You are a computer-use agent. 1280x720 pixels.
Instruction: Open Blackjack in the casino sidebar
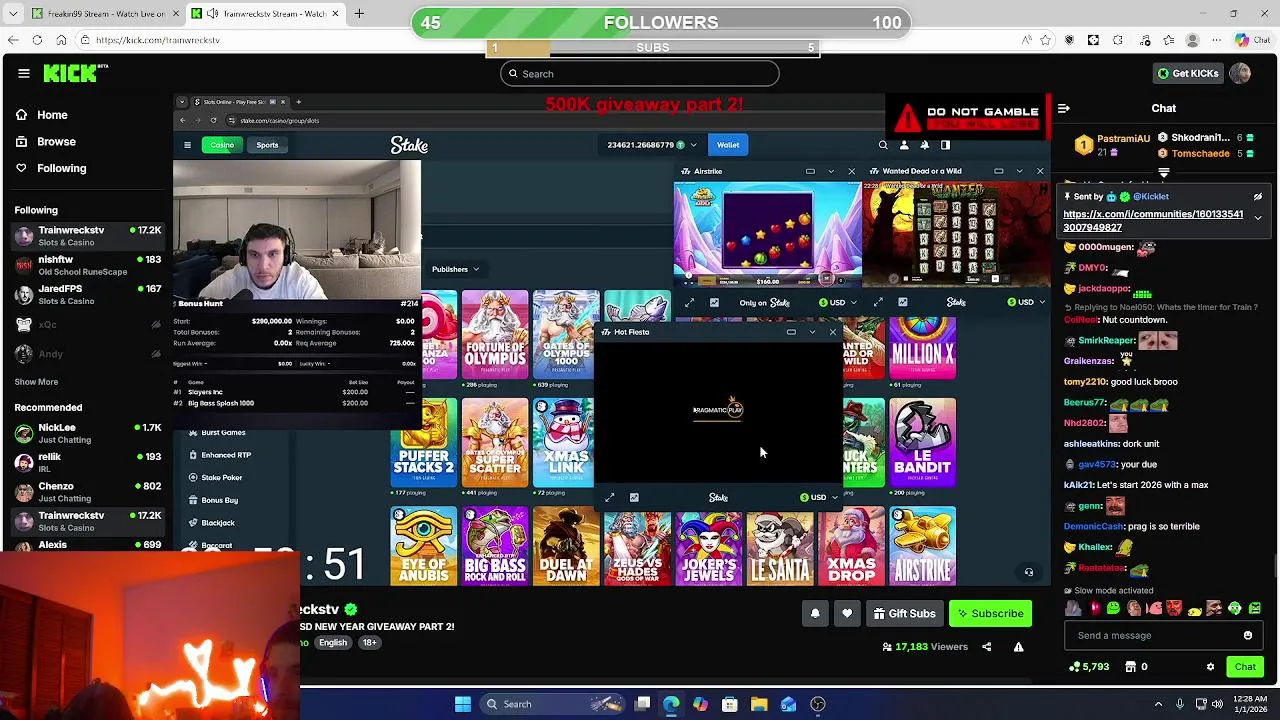(x=217, y=523)
